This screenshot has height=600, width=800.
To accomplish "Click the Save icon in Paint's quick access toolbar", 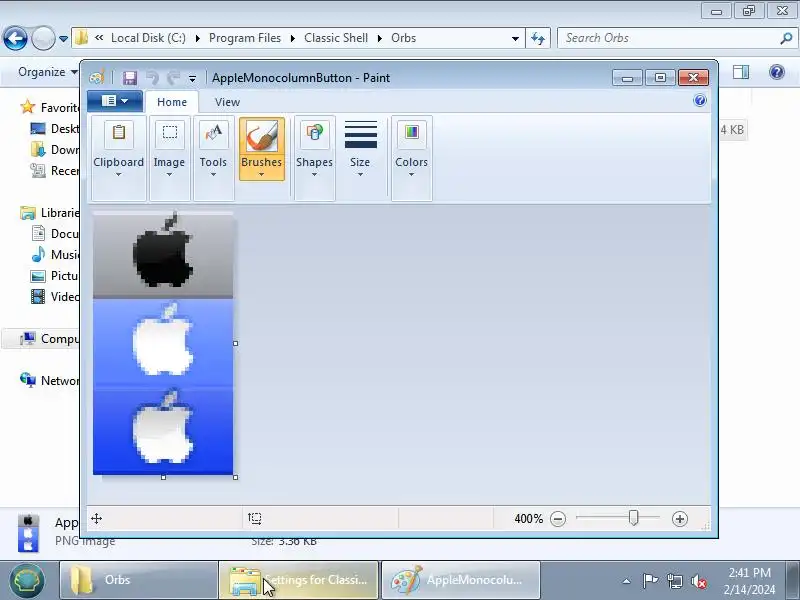I will 130,78.
